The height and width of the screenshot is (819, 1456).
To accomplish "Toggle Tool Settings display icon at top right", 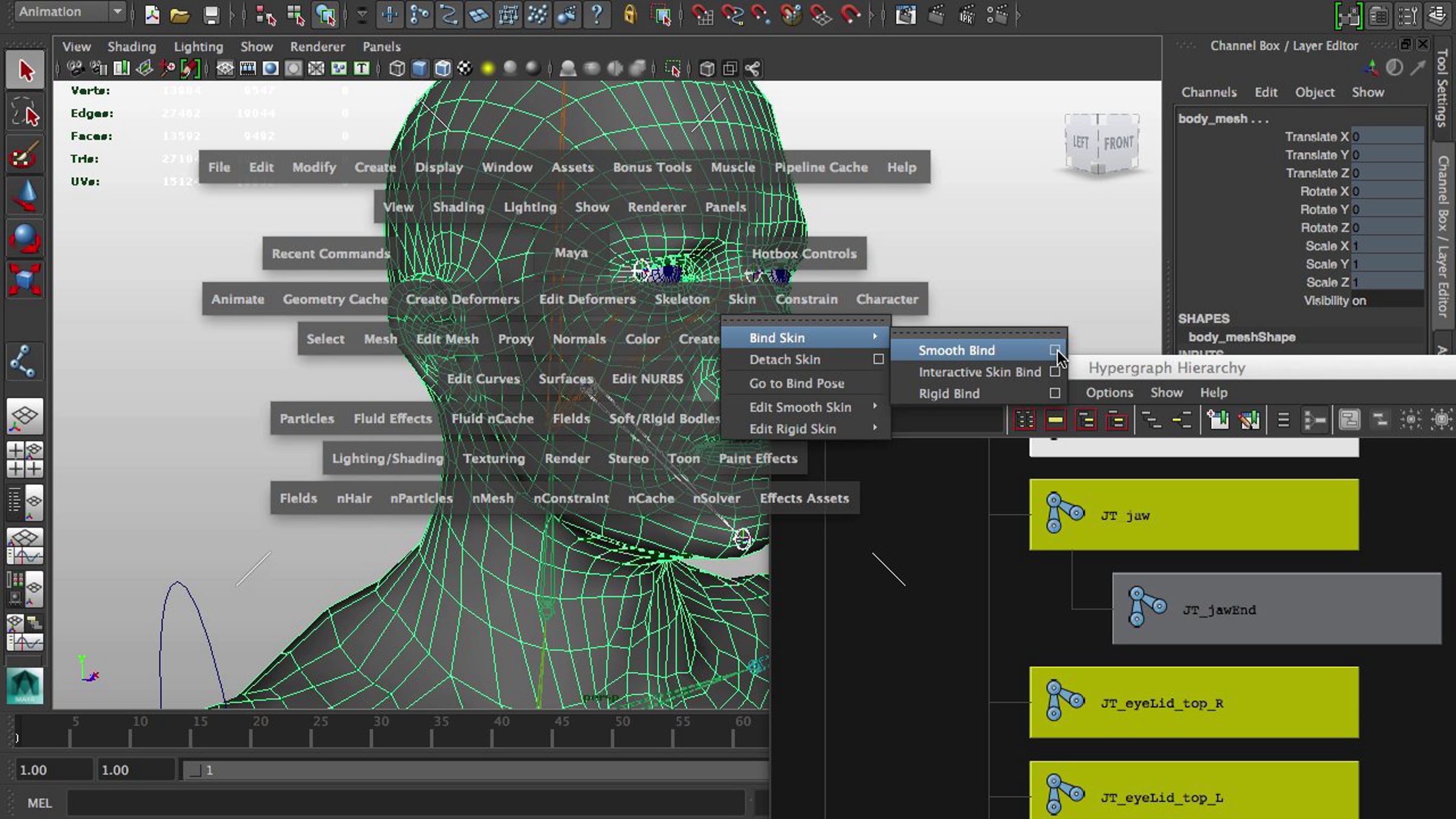I will pyautogui.click(x=1407, y=16).
